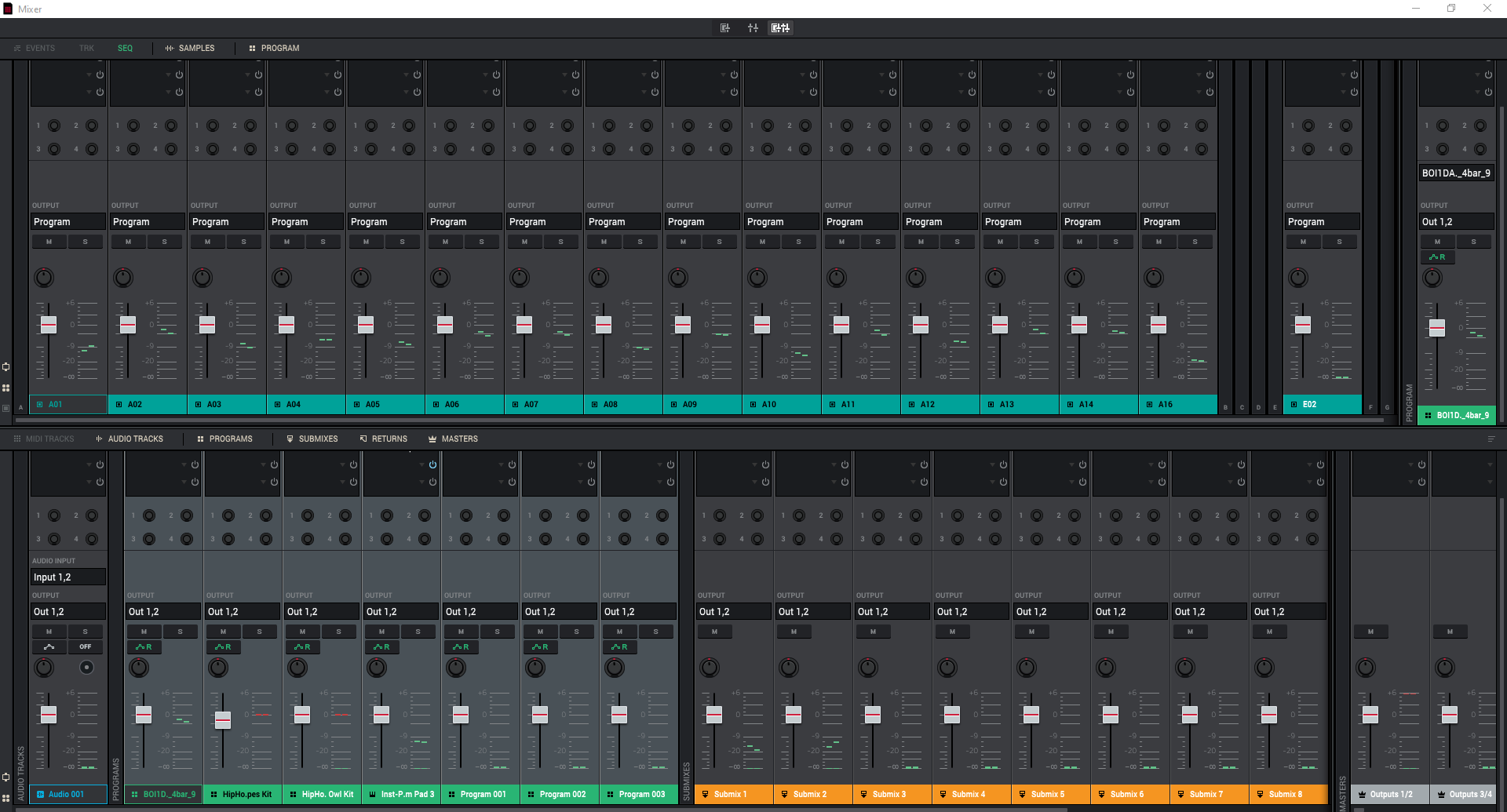
Task: Select the Submix 5 channel label
Action: (1051, 794)
